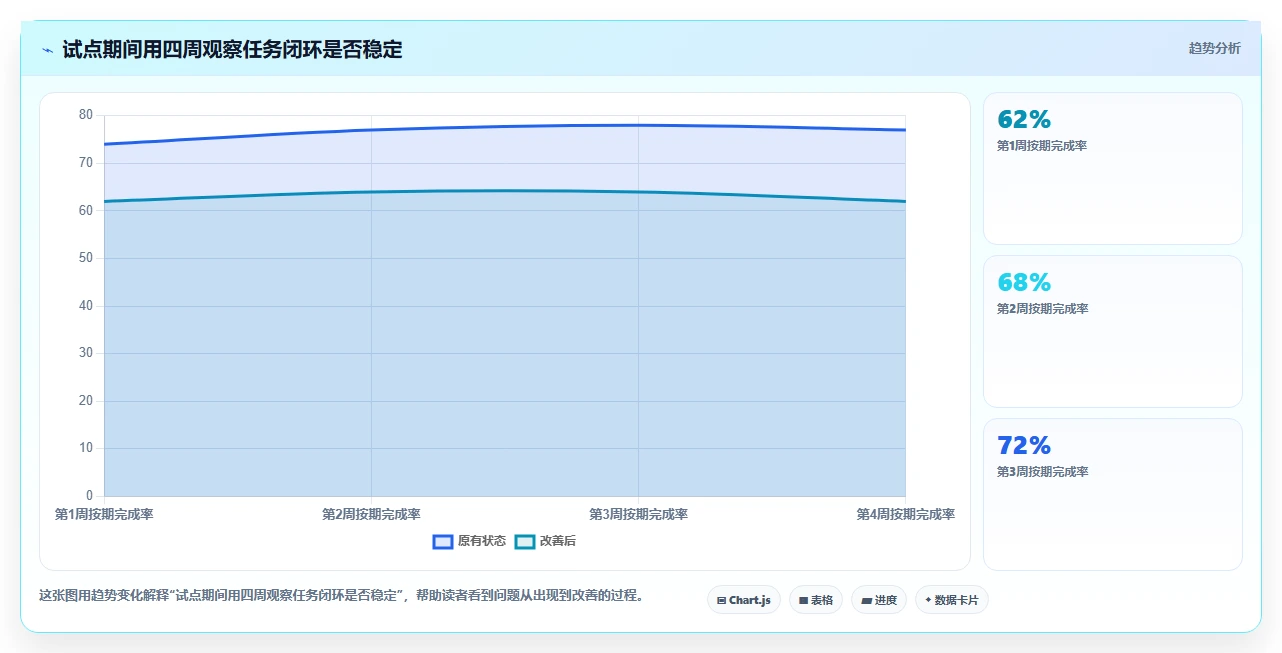
Task: Click the 第2周按期完成率 x-axis label
Action: [371, 514]
